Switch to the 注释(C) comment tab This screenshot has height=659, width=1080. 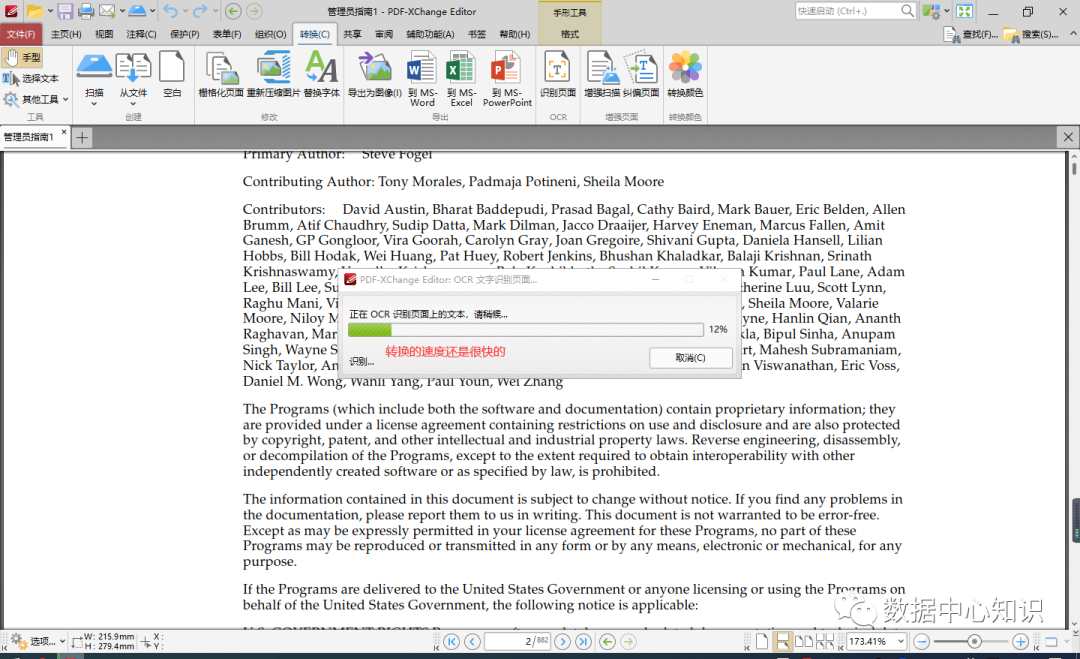pos(141,34)
